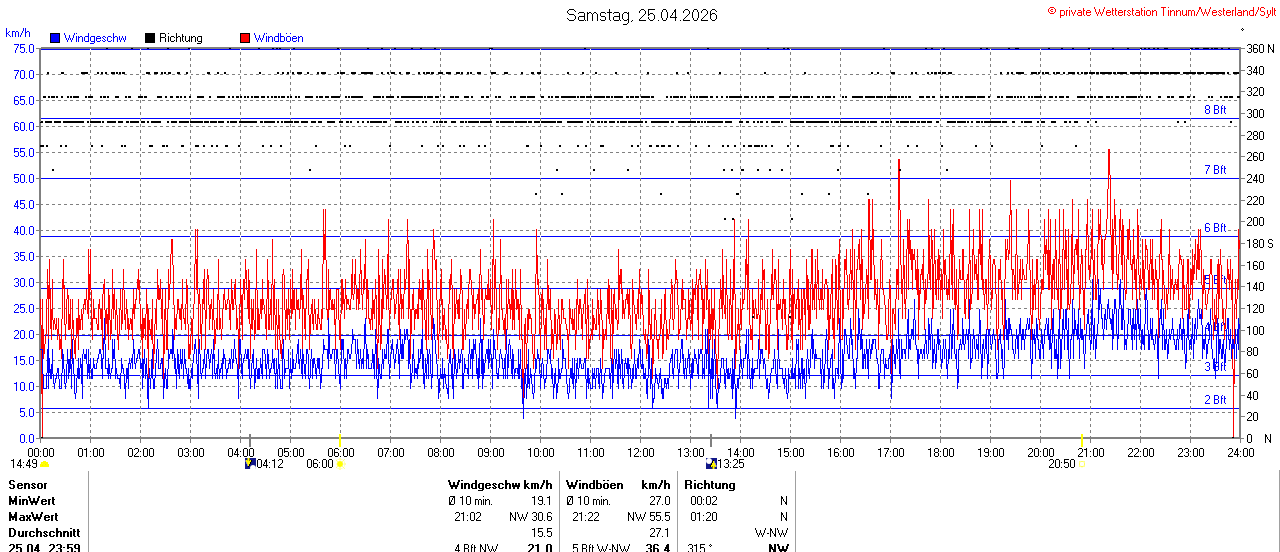Click the blue Windgeschw legend swatch

pos(55,38)
